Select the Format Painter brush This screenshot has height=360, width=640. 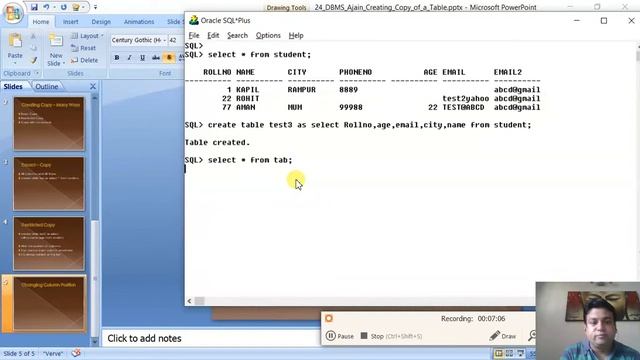(x=33, y=60)
